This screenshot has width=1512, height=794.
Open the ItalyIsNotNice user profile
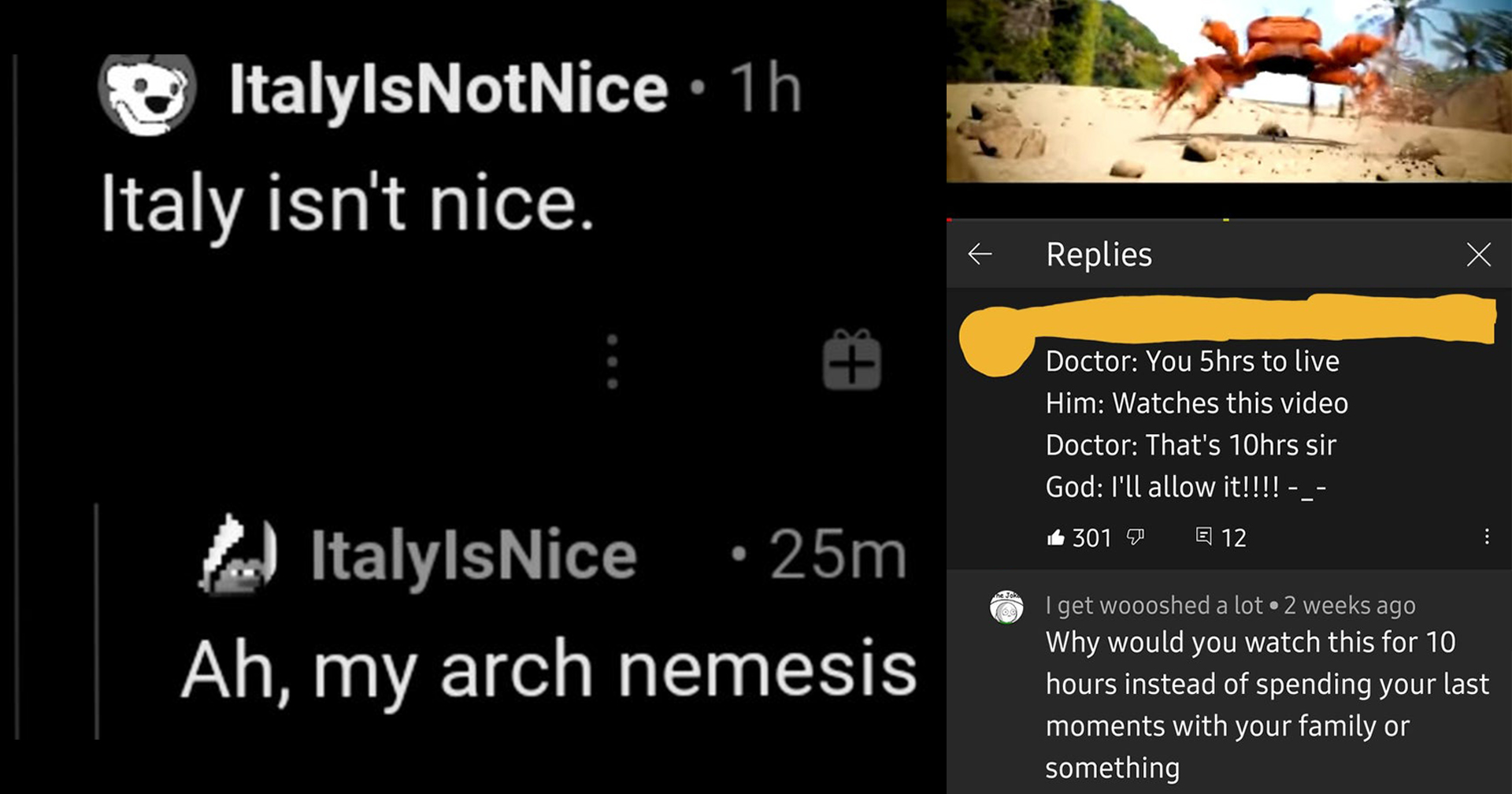[x=448, y=88]
